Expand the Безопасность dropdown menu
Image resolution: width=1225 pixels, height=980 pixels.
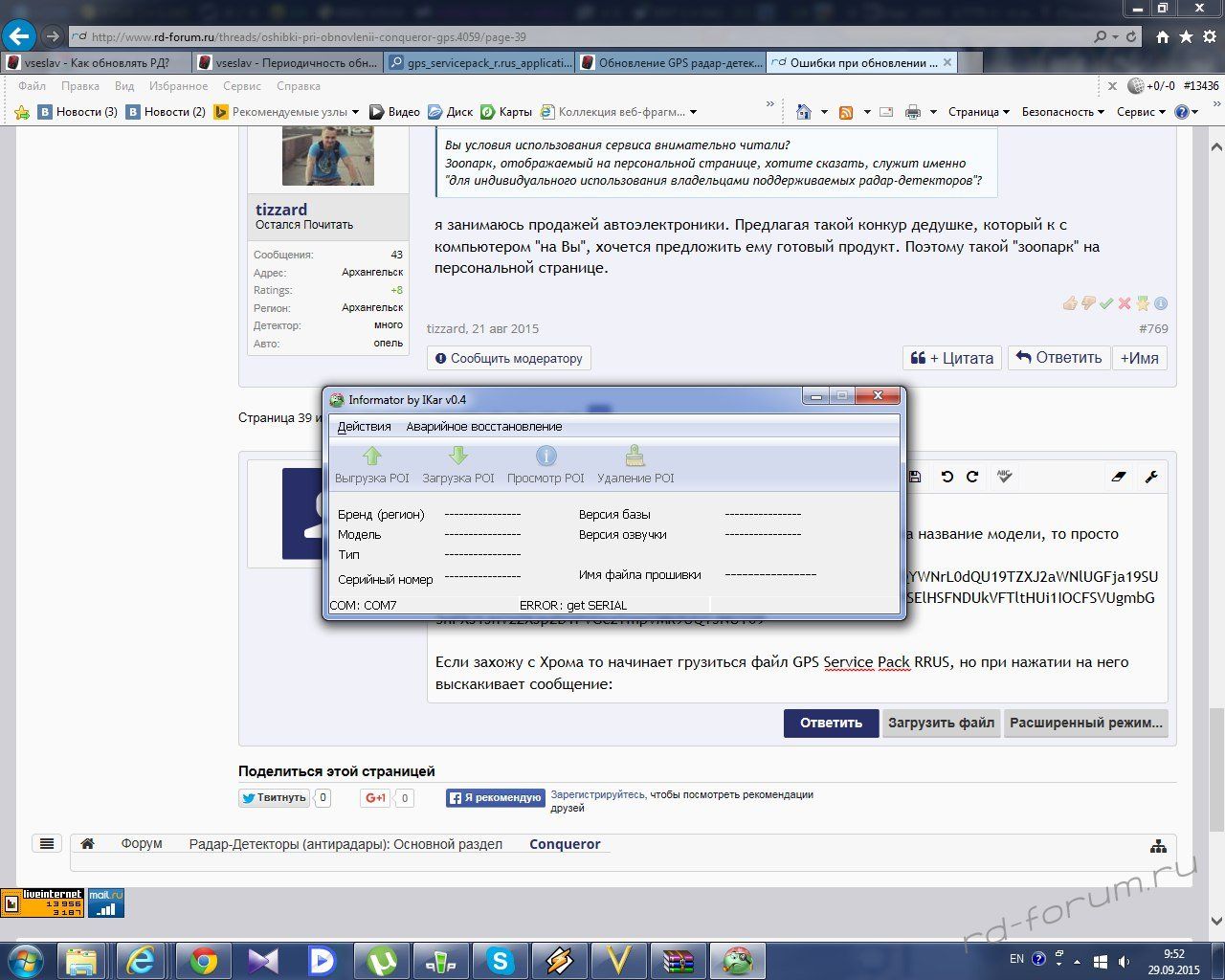(1062, 112)
